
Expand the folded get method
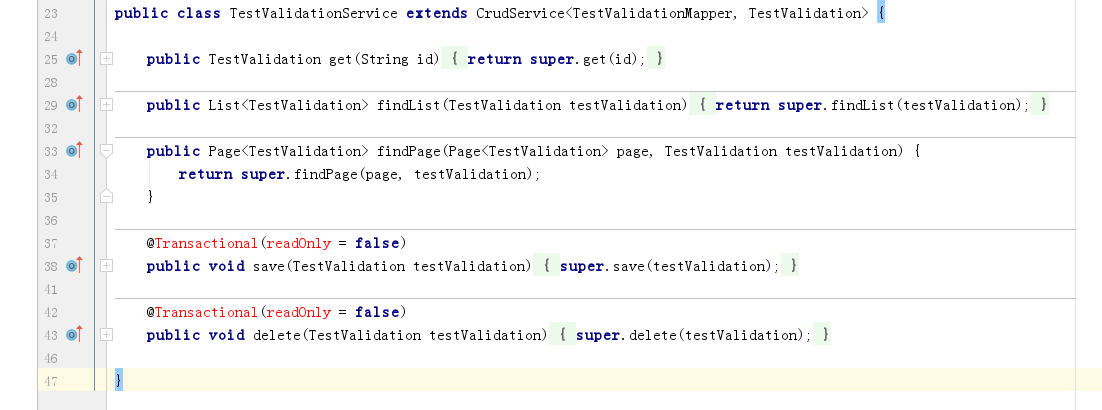[106, 59]
